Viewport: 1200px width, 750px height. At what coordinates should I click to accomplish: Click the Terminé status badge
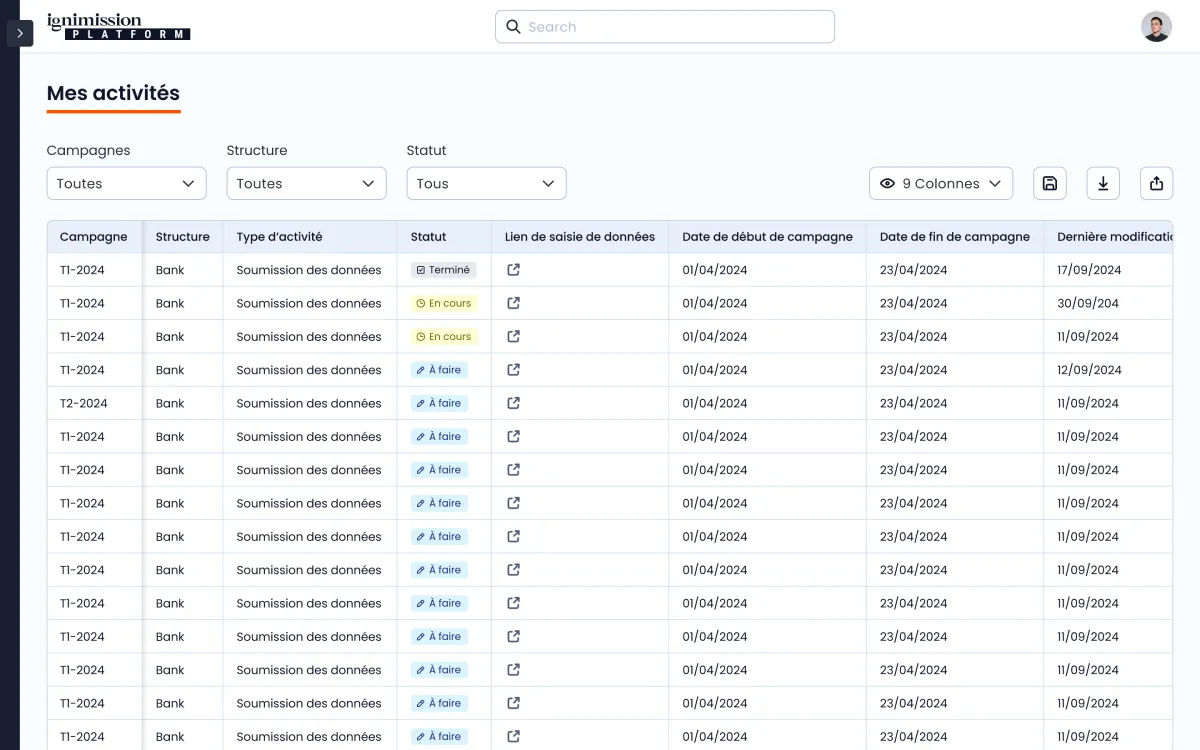click(443, 270)
